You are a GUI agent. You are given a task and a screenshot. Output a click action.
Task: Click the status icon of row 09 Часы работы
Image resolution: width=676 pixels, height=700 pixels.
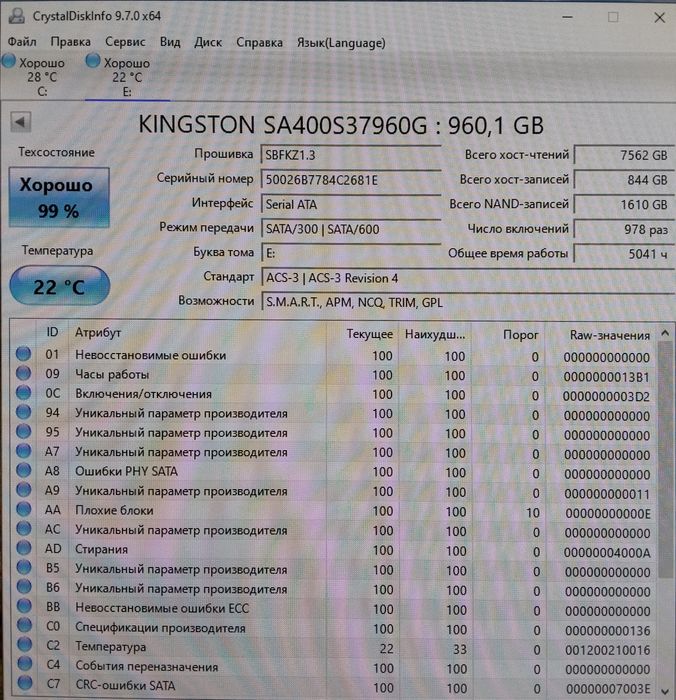click(23, 373)
